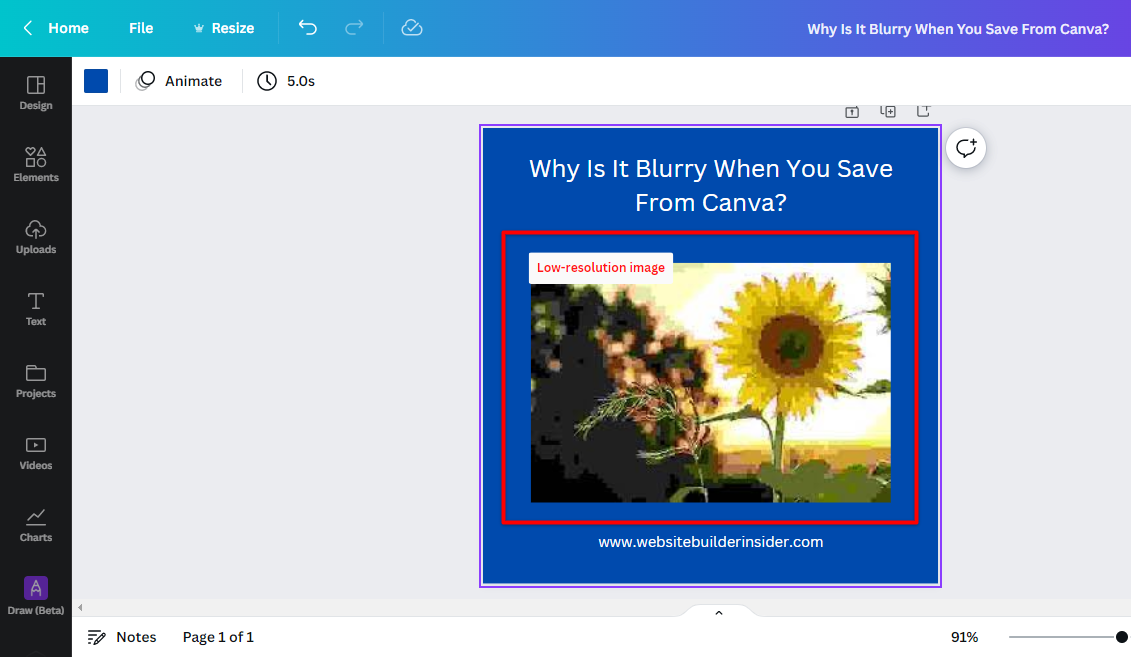Open the File menu
Viewport: 1131px width, 657px height.
click(x=141, y=28)
